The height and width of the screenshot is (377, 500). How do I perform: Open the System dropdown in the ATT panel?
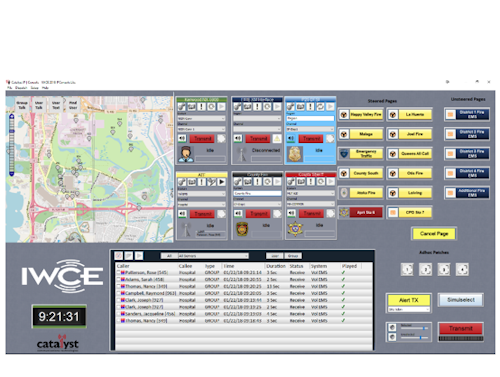pyautogui.click(x=202, y=194)
